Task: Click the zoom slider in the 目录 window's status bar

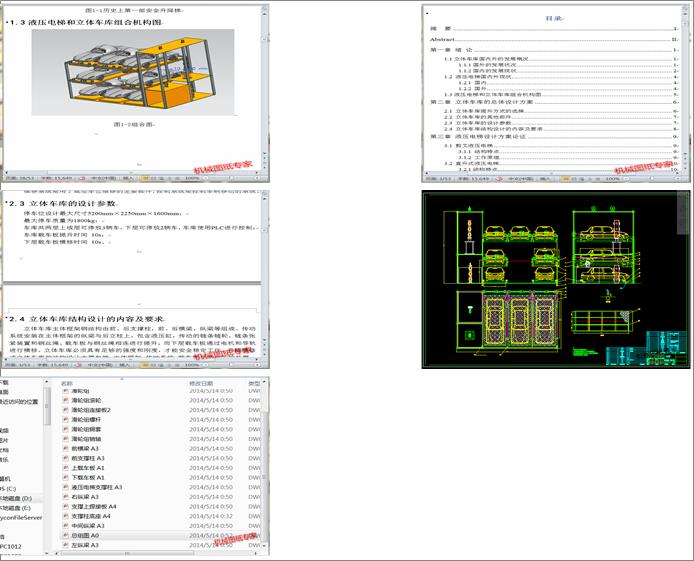Action: [651, 178]
